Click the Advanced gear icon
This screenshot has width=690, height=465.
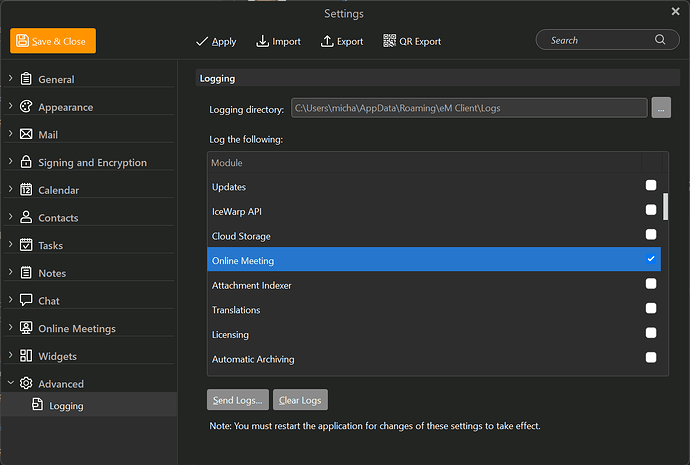click(x=26, y=383)
